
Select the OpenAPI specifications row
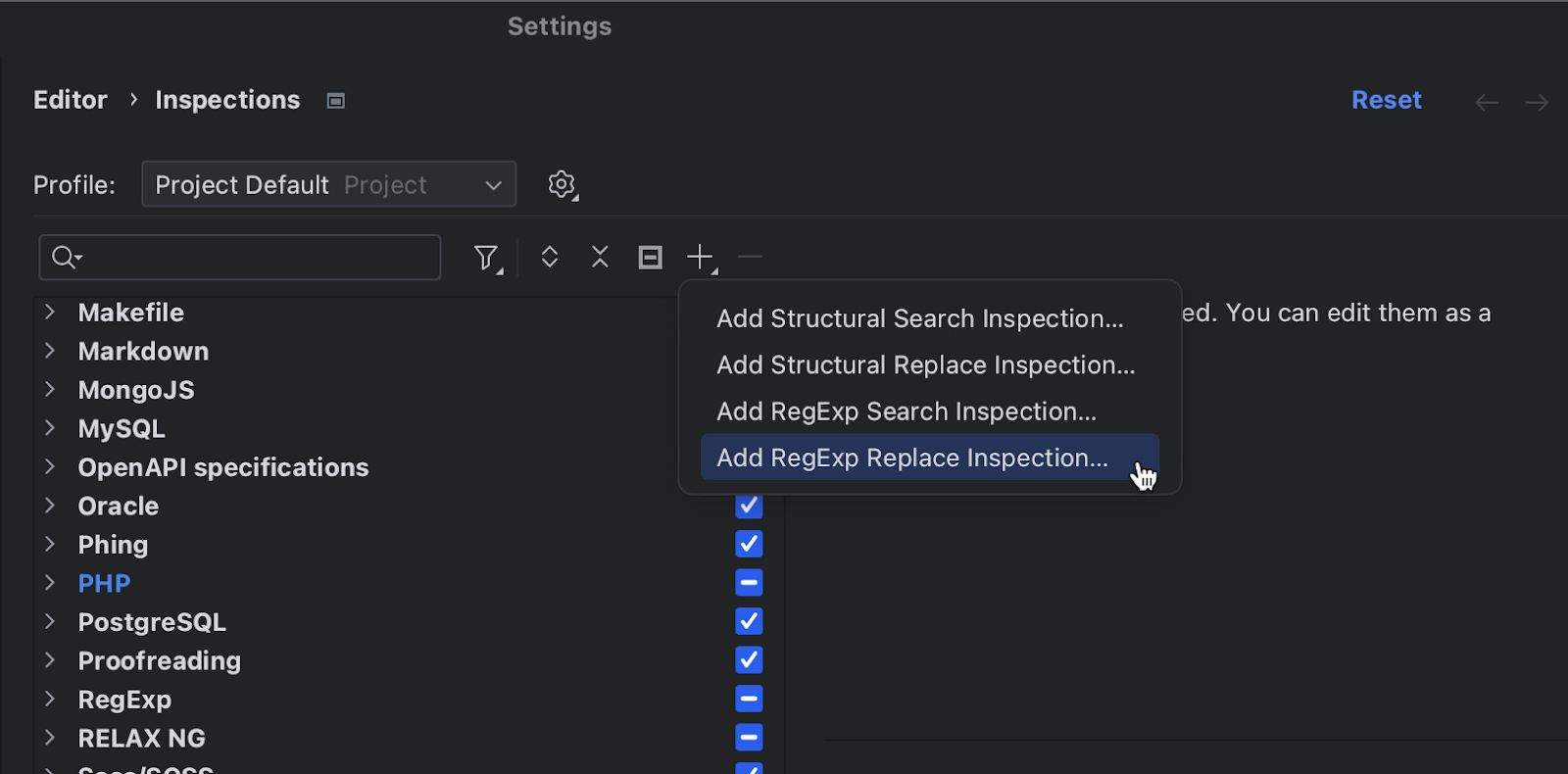click(223, 467)
